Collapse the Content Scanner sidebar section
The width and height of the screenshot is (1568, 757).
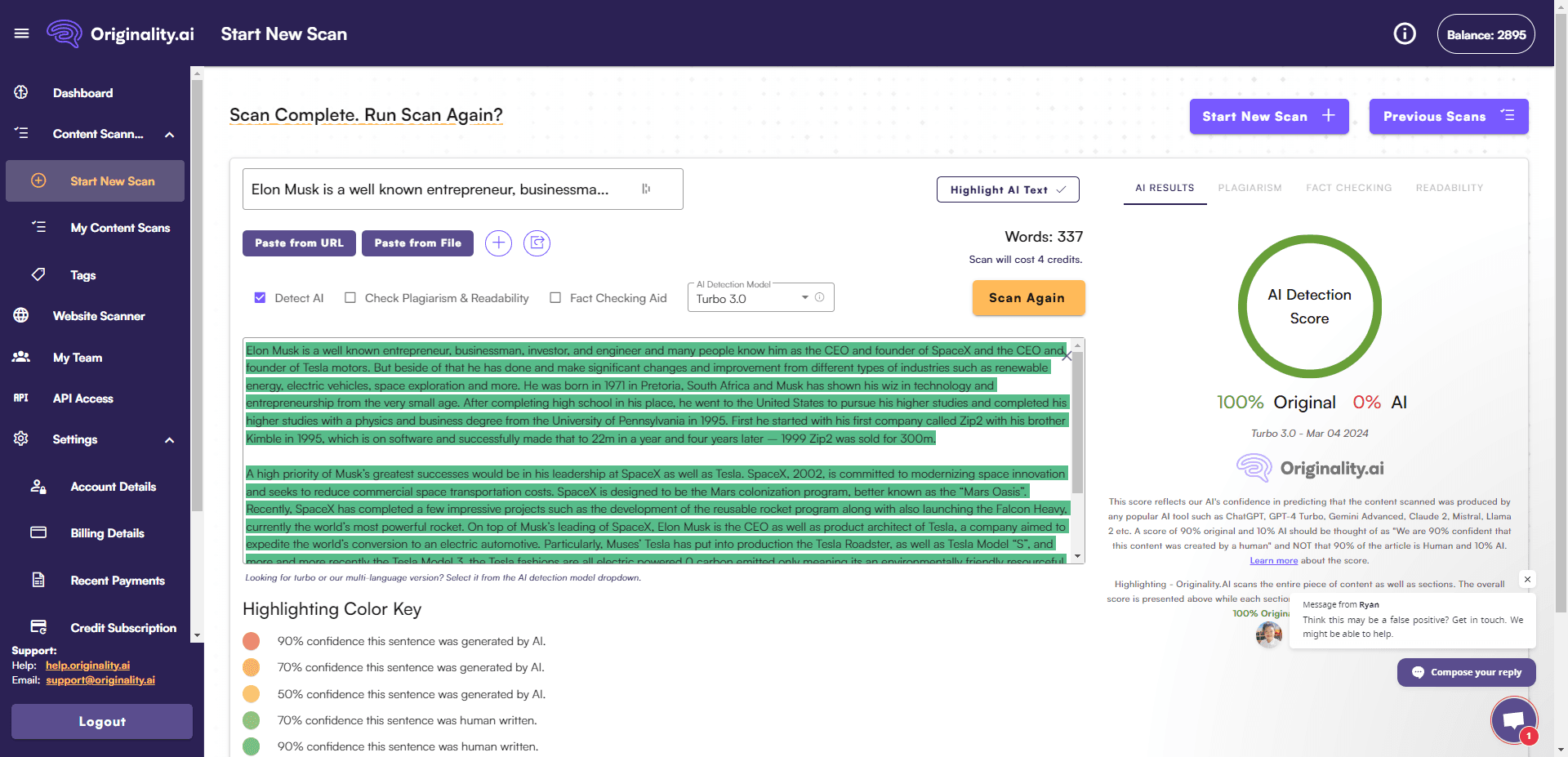tap(169, 135)
